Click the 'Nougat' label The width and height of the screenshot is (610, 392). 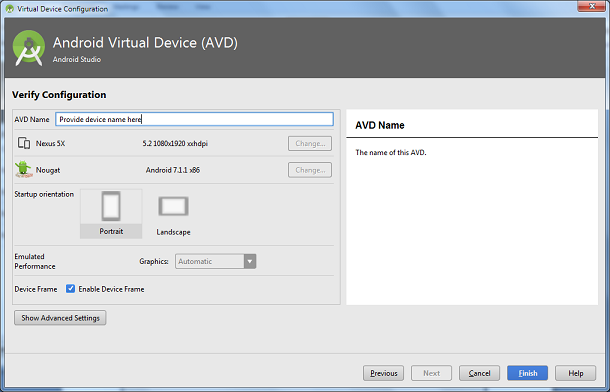(x=48, y=170)
